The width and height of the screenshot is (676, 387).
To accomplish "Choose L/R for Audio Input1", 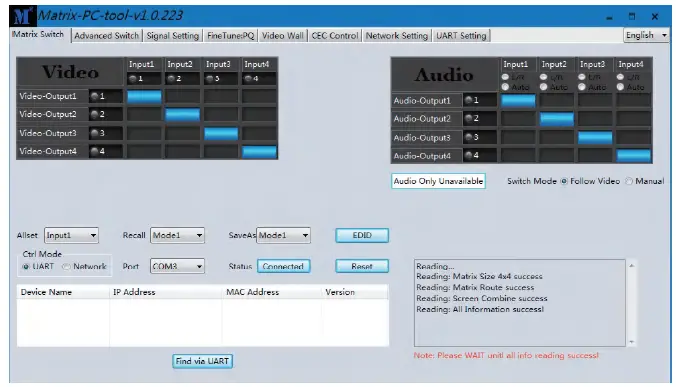I will [x=505, y=77].
